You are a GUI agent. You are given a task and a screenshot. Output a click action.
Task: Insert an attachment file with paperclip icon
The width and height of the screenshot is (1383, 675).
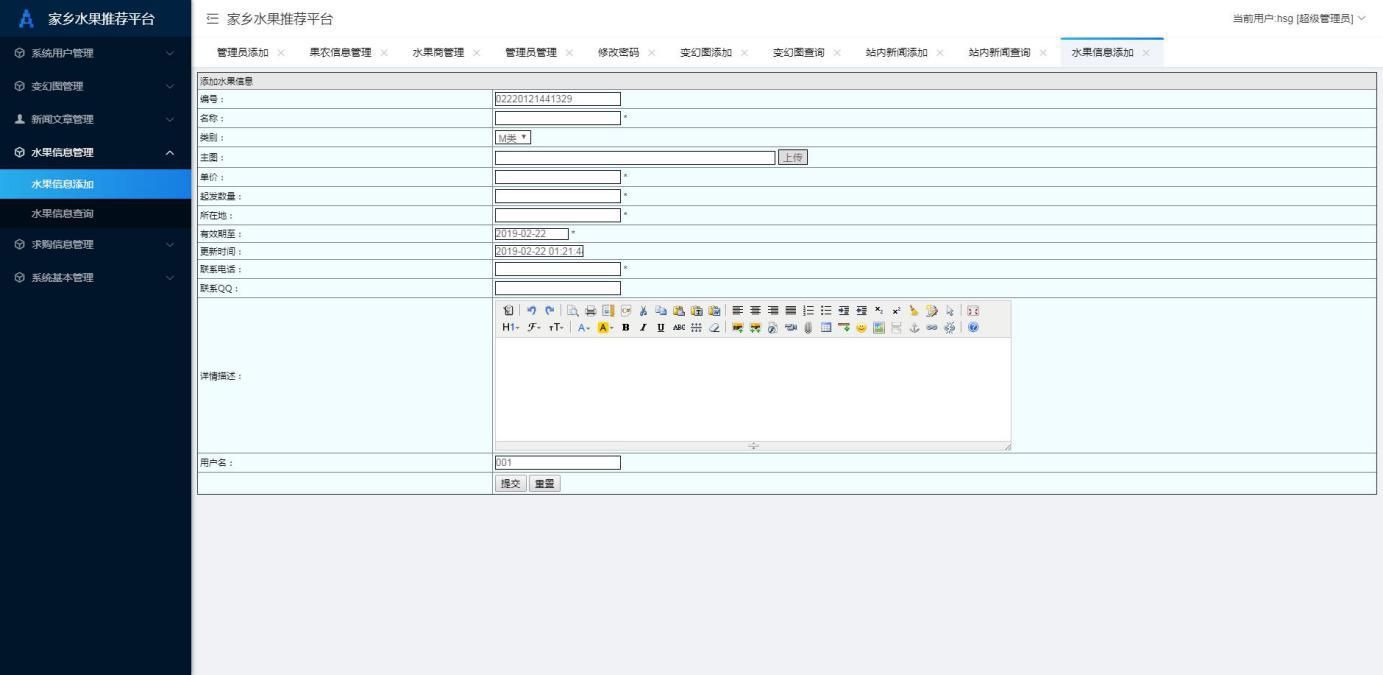(808, 327)
